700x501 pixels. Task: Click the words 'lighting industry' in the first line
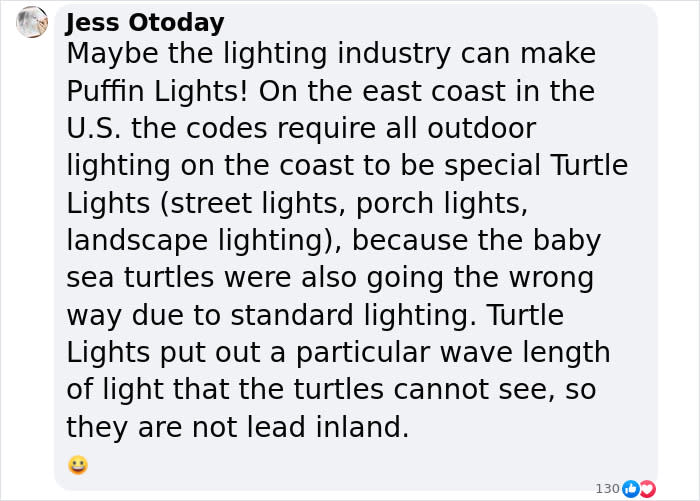pyautogui.click(x=337, y=54)
